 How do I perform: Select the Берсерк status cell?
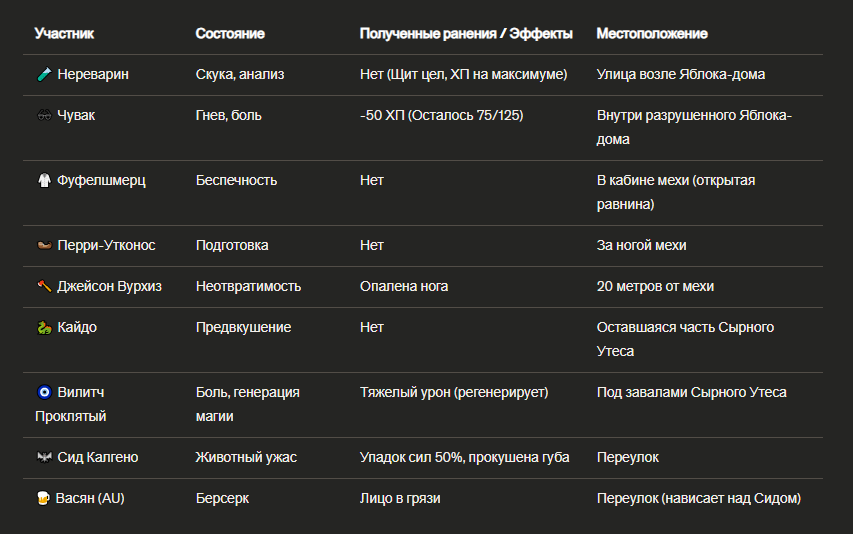[222, 498]
